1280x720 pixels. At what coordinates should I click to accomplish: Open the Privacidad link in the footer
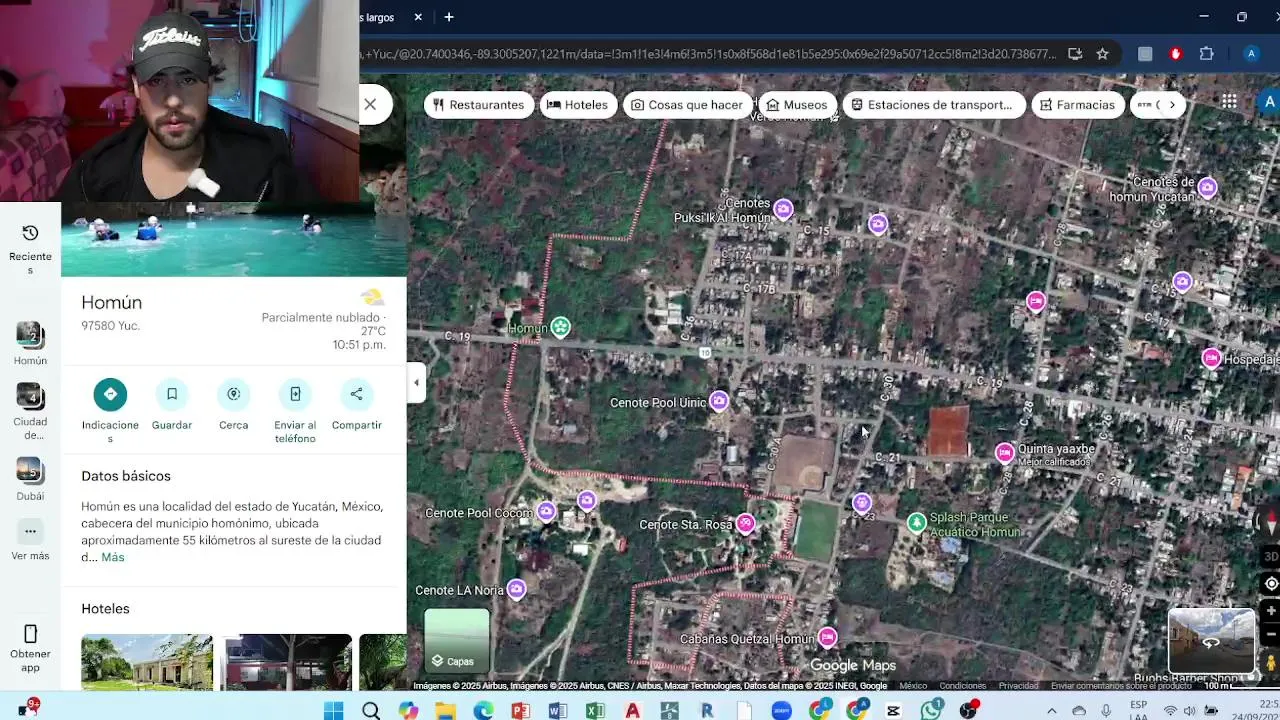click(x=1018, y=686)
